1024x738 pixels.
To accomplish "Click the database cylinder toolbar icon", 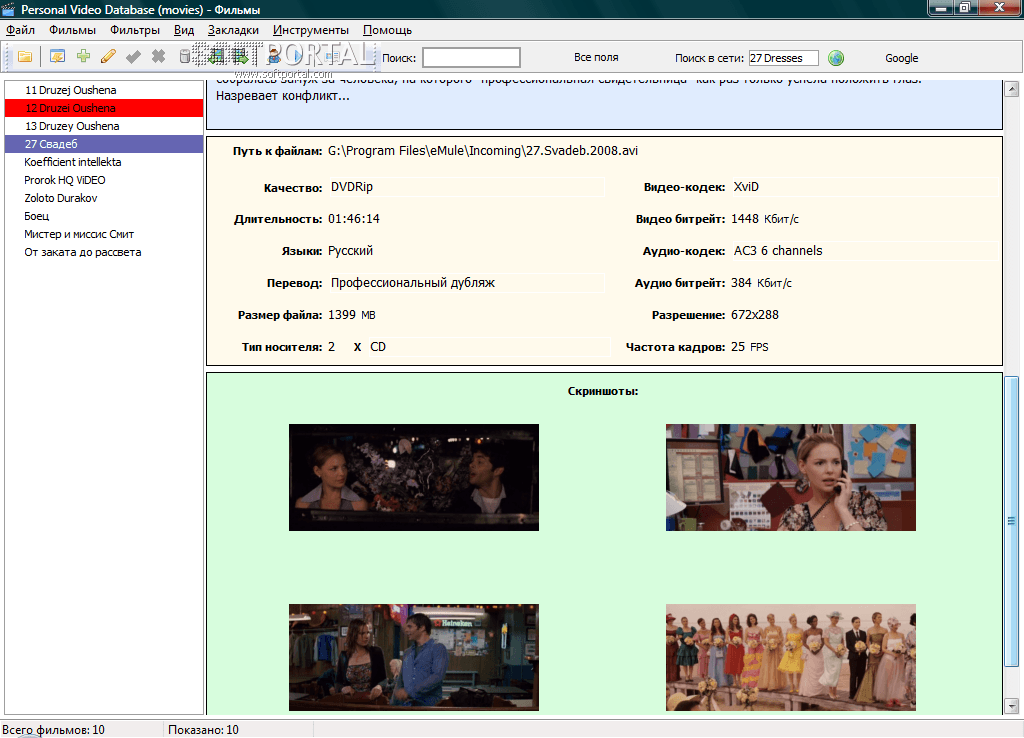I will (x=185, y=57).
